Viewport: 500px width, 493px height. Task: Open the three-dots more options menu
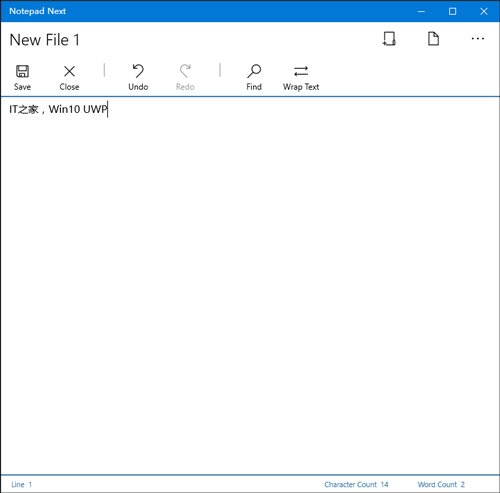coord(478,39)
